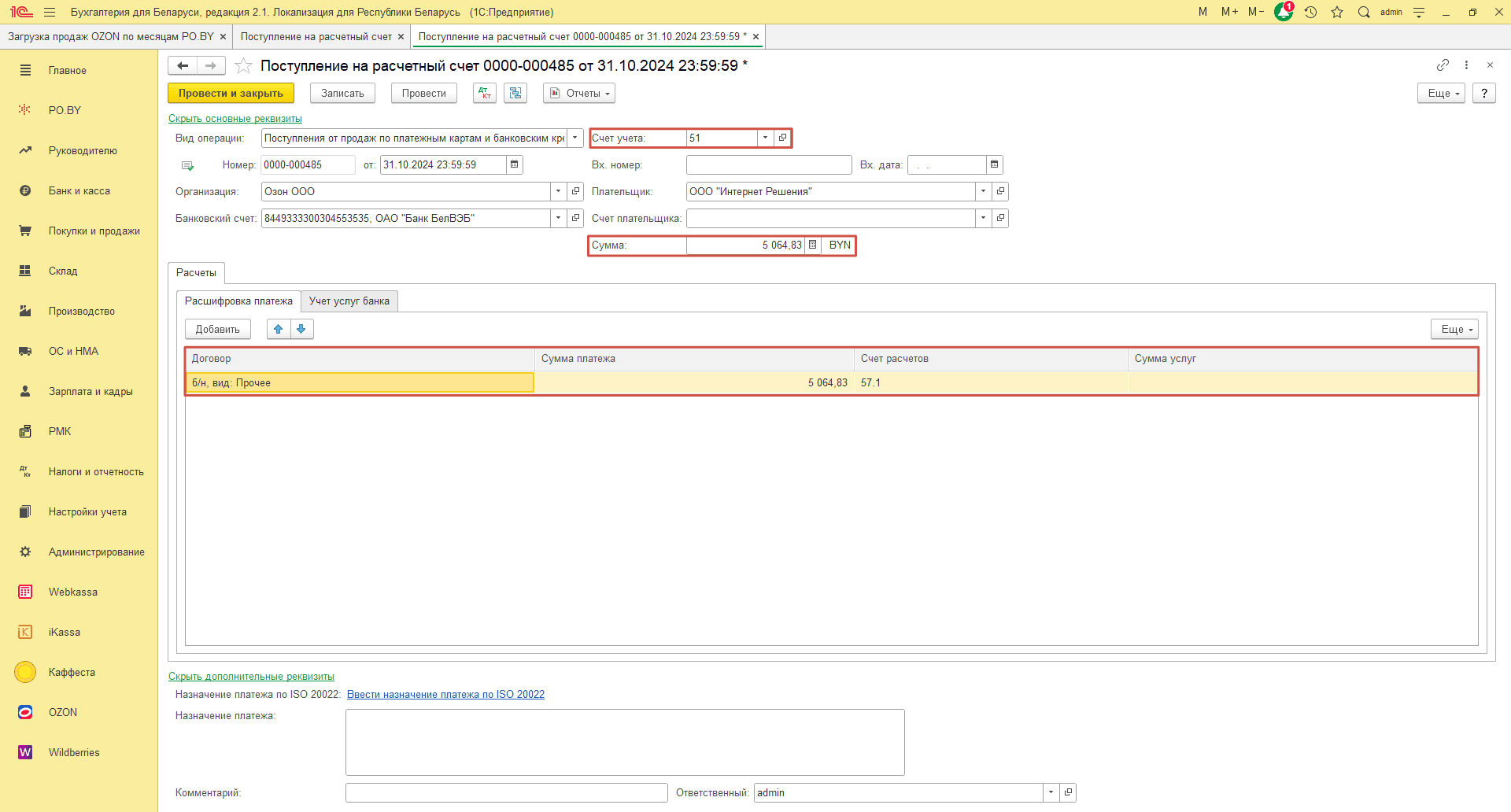Click the Комментарий input field
The height and width of the screenshot is (812, 1511).
[x=507, y=792]
